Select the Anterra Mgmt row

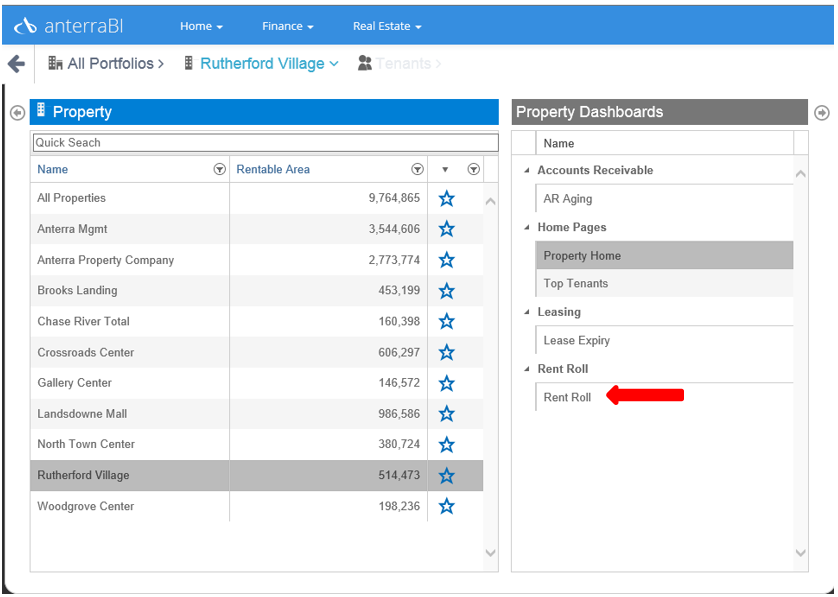point(257,229)
